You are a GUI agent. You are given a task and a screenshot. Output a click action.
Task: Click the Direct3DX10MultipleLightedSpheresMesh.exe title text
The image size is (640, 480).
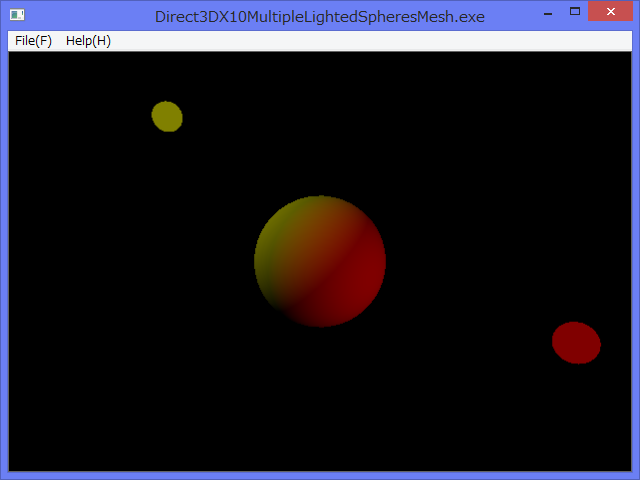click(320, 17)
